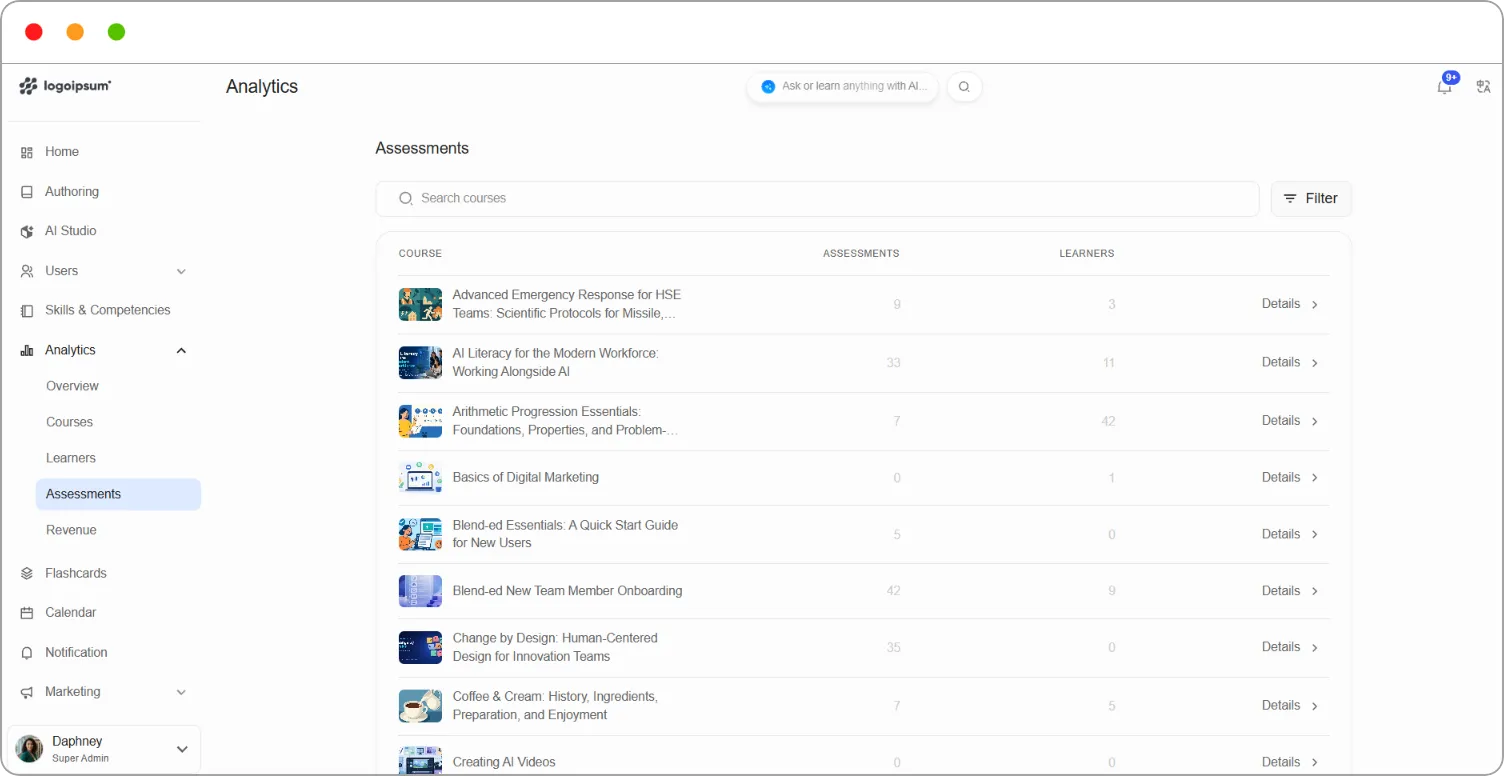The image size is (1504, 776).
Task: Click the Search courses input field
Action: [817, 199]
